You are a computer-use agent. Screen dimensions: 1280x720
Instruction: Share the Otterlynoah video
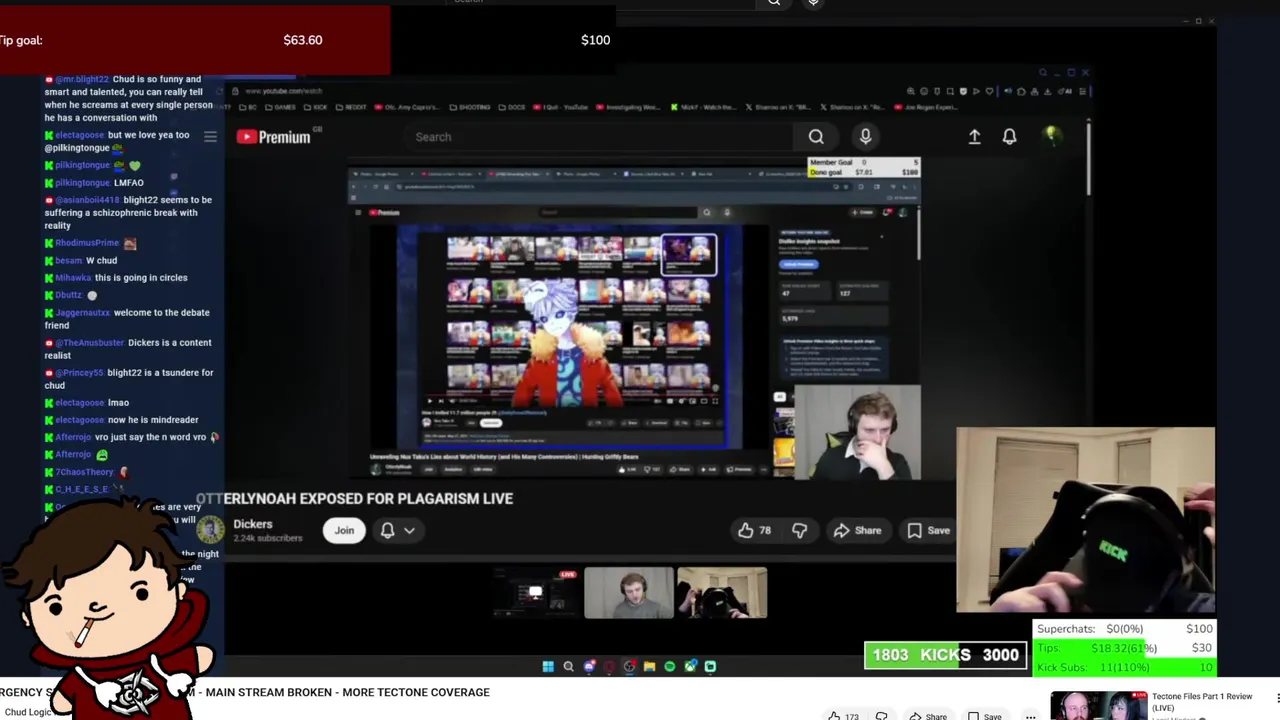[x=857, y=531]
